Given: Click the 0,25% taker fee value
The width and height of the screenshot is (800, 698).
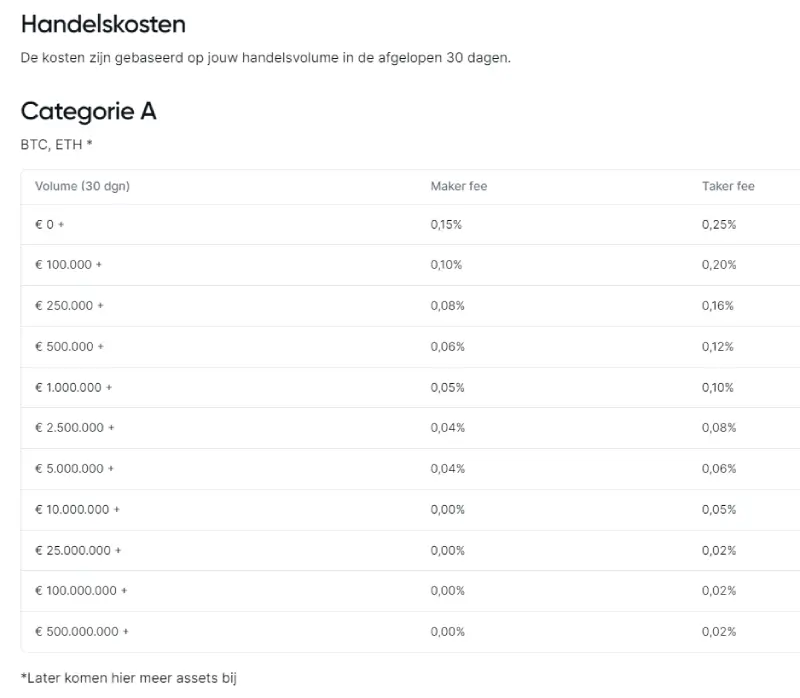Looking at the screenshot, I should [718, 225].
